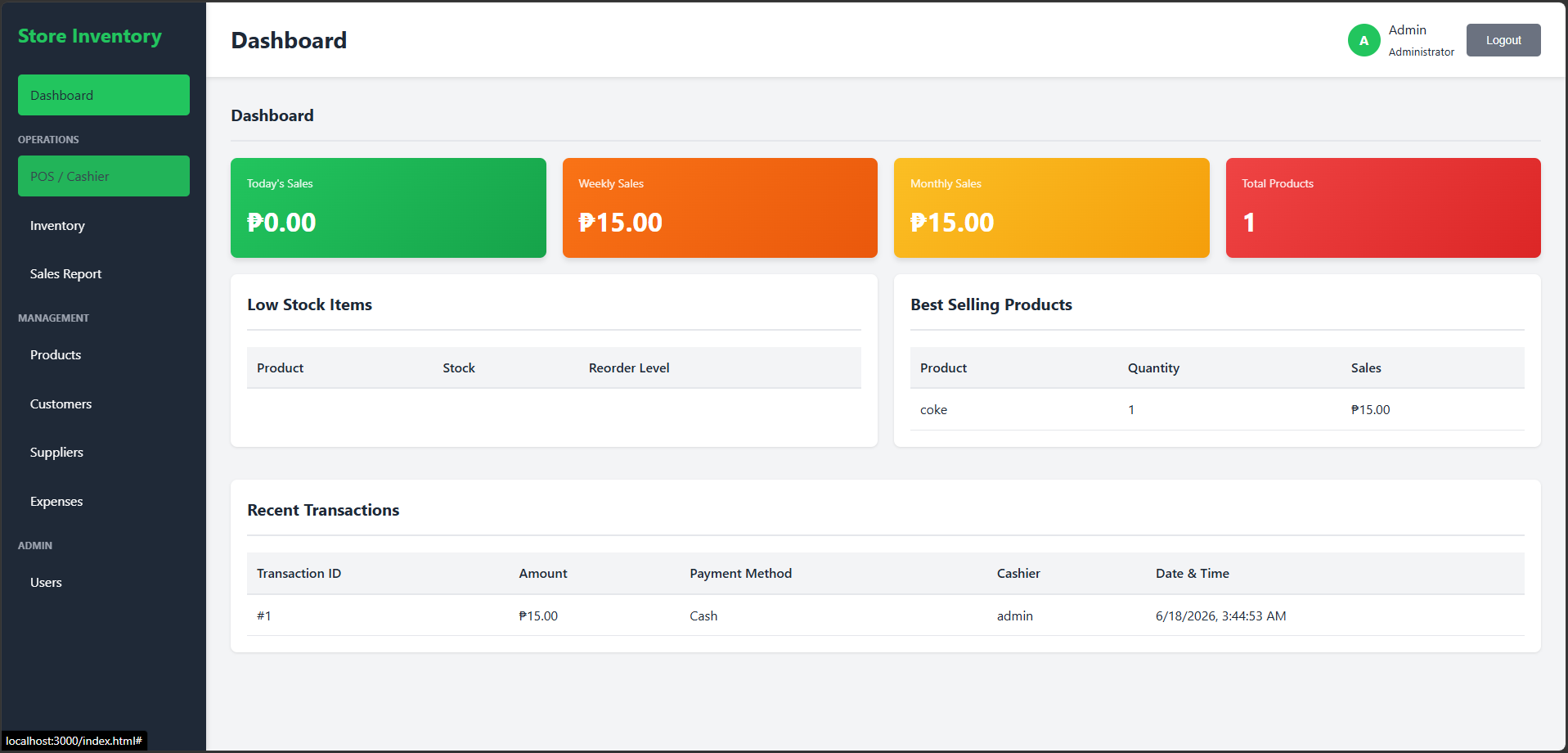
Task: Go to the Users admin page
Action: coord(104,582)
